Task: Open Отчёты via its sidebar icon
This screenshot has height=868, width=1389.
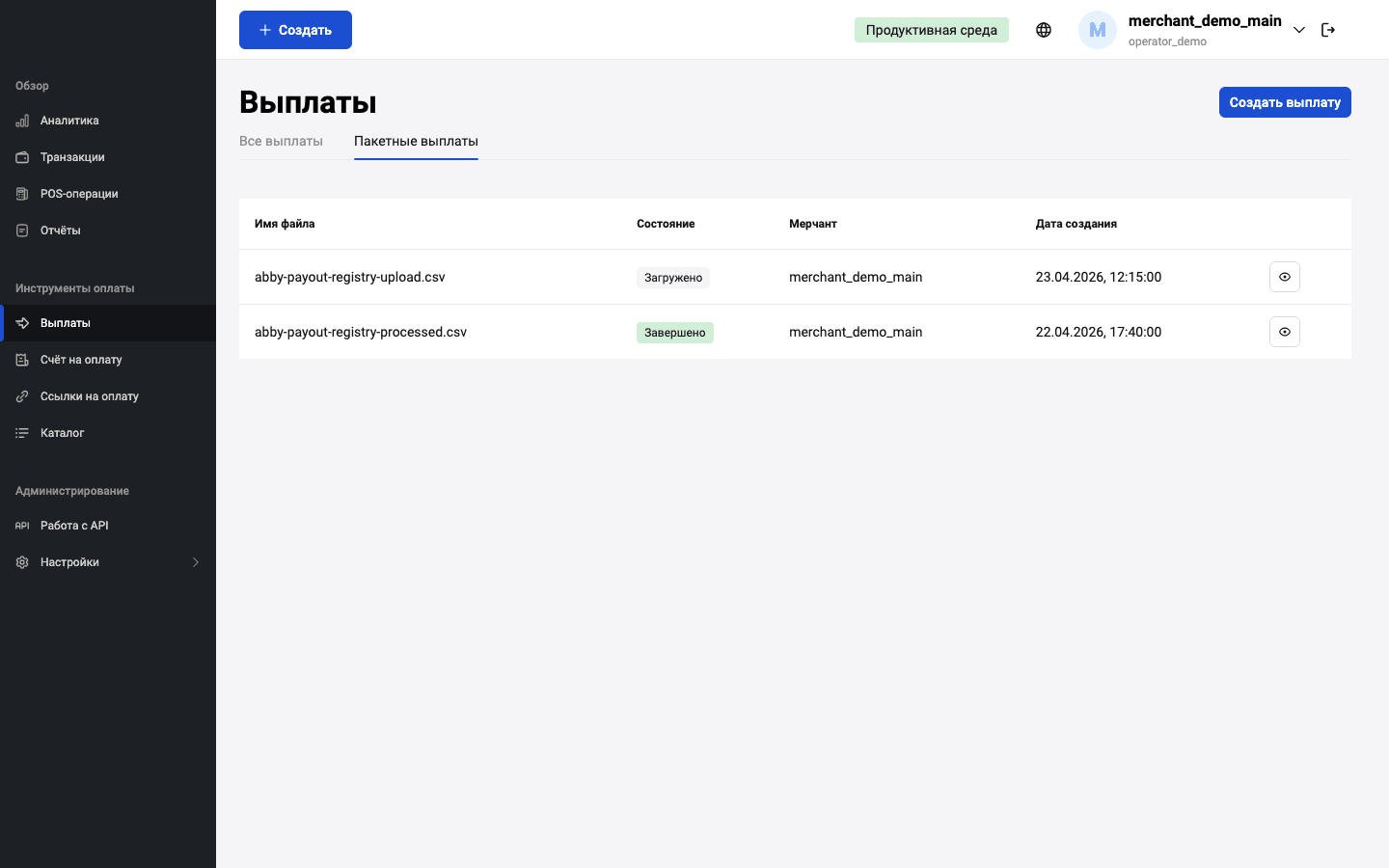Action: [22, 231]
